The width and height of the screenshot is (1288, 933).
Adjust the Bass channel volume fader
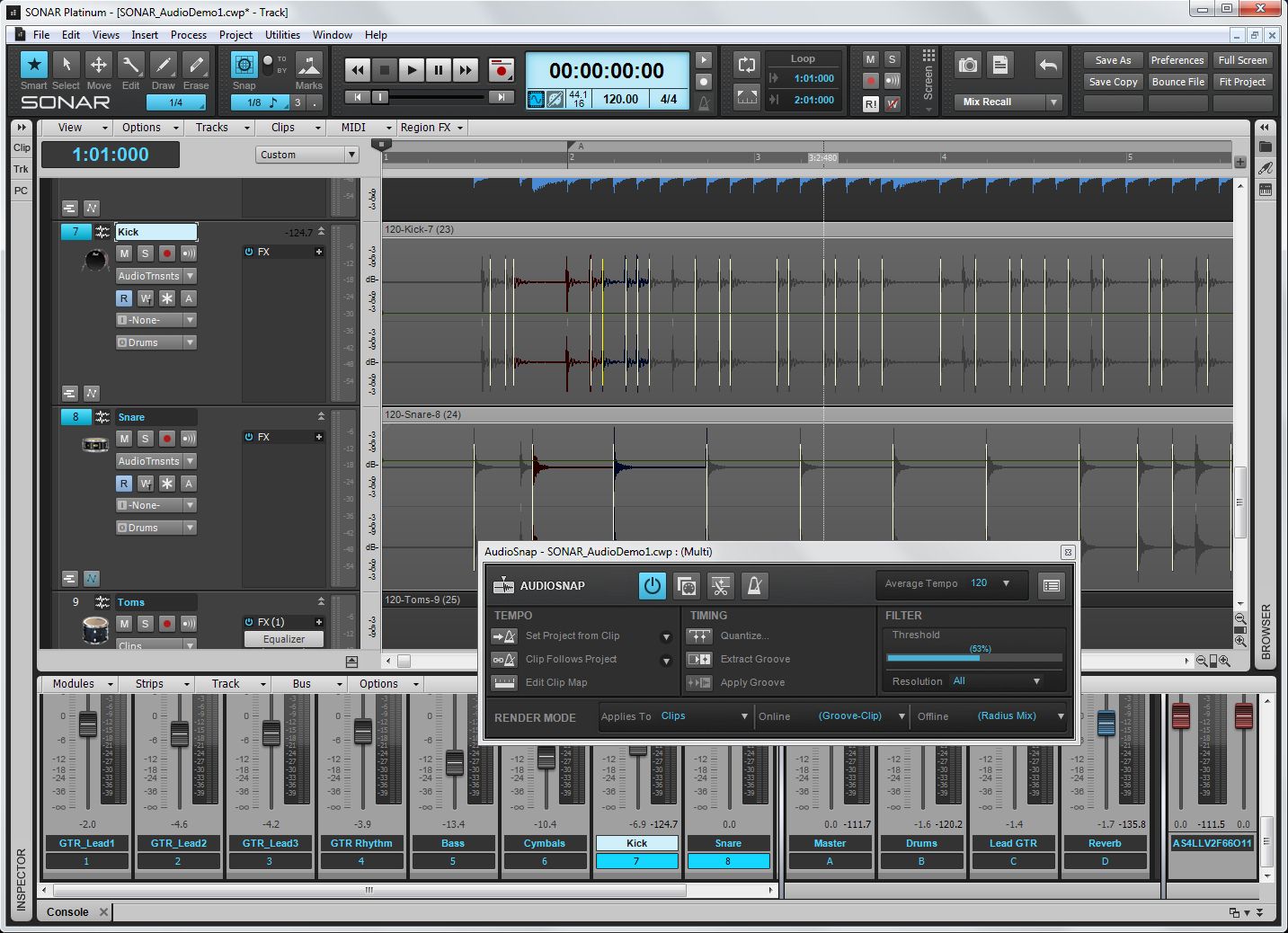click(455, 762)
